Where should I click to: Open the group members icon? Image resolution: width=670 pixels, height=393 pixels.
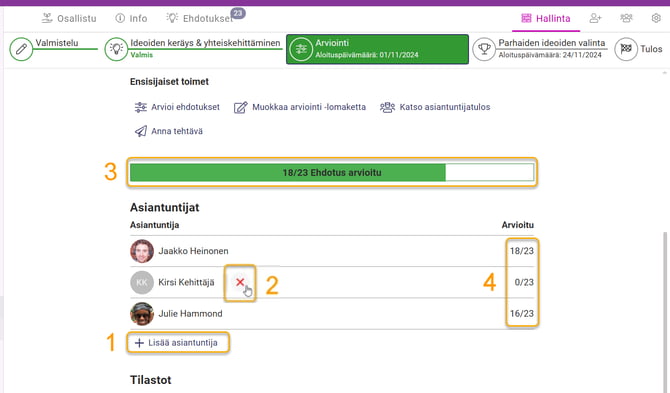[626, 18]
